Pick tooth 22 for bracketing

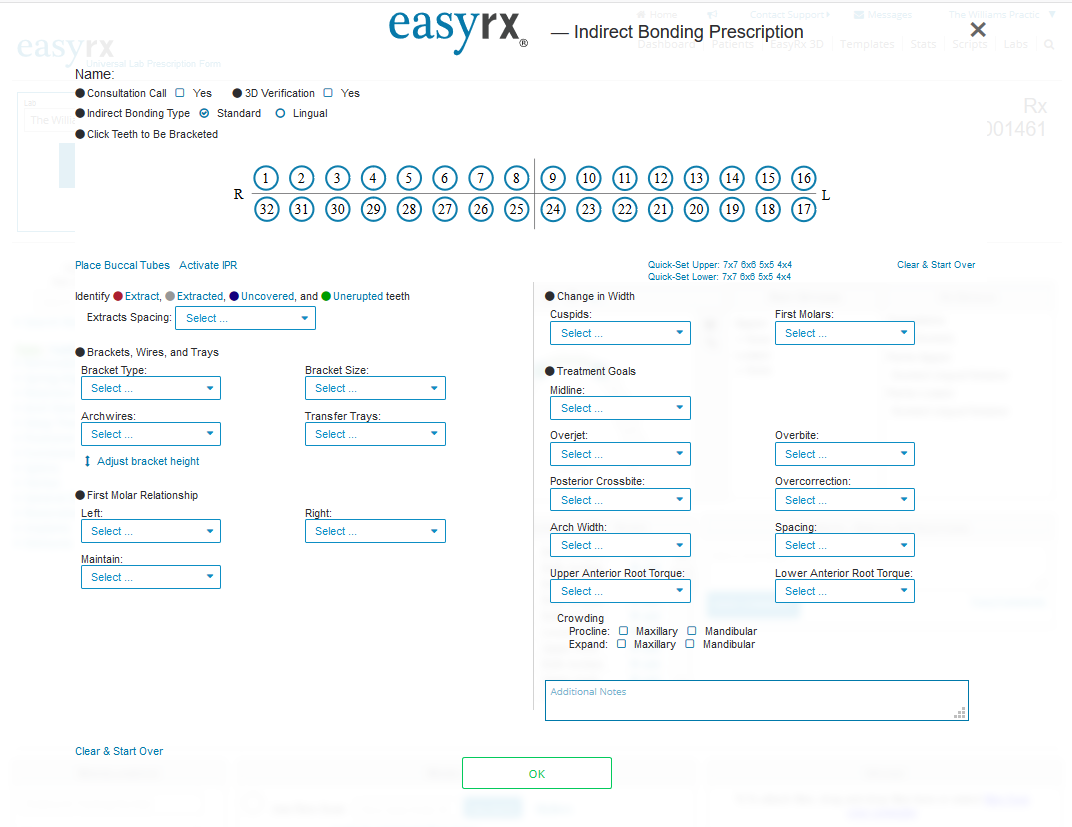pos(624,209)
